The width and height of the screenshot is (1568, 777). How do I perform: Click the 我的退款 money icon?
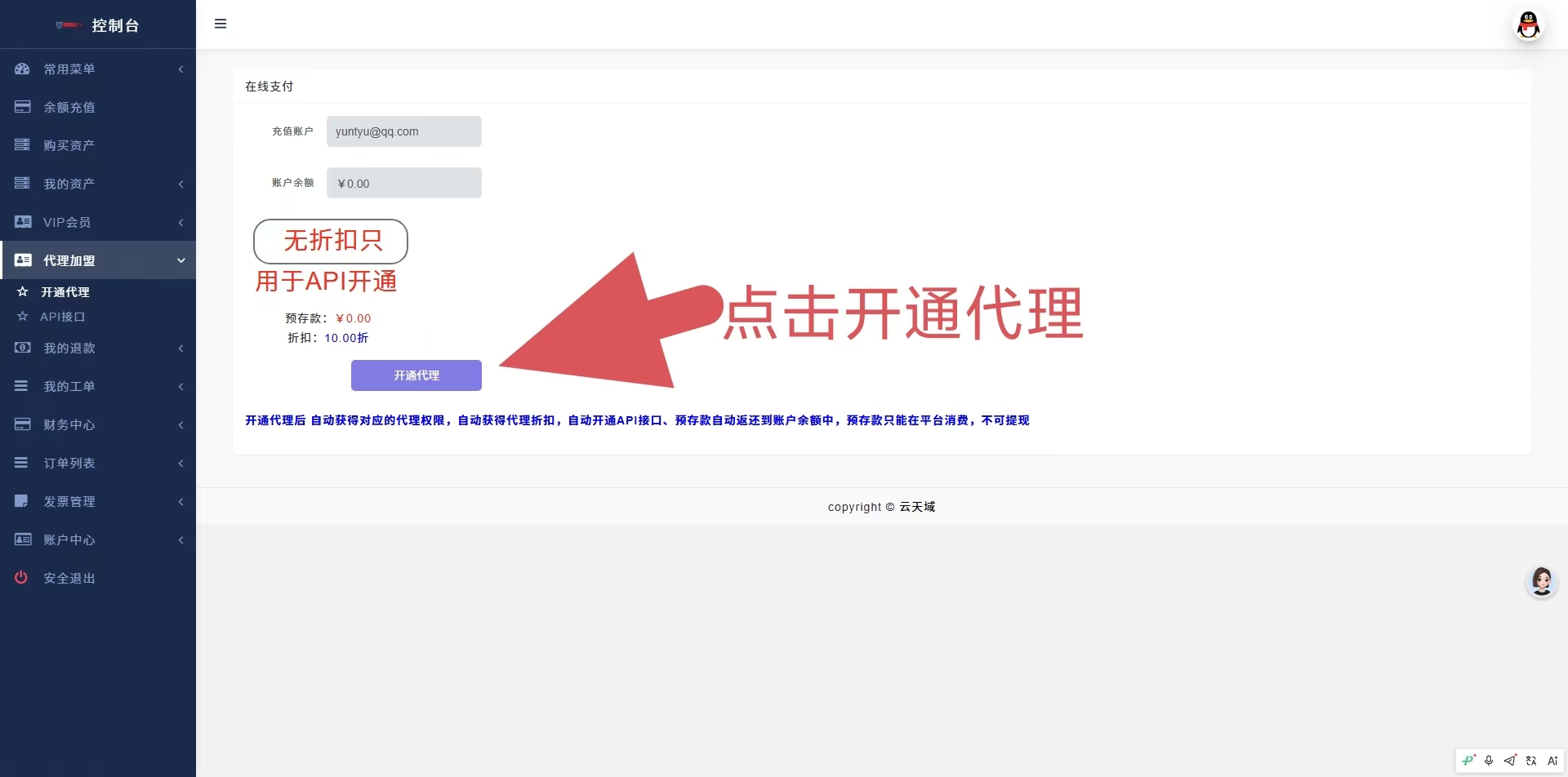pyautogui.click(x=23, y=348)
